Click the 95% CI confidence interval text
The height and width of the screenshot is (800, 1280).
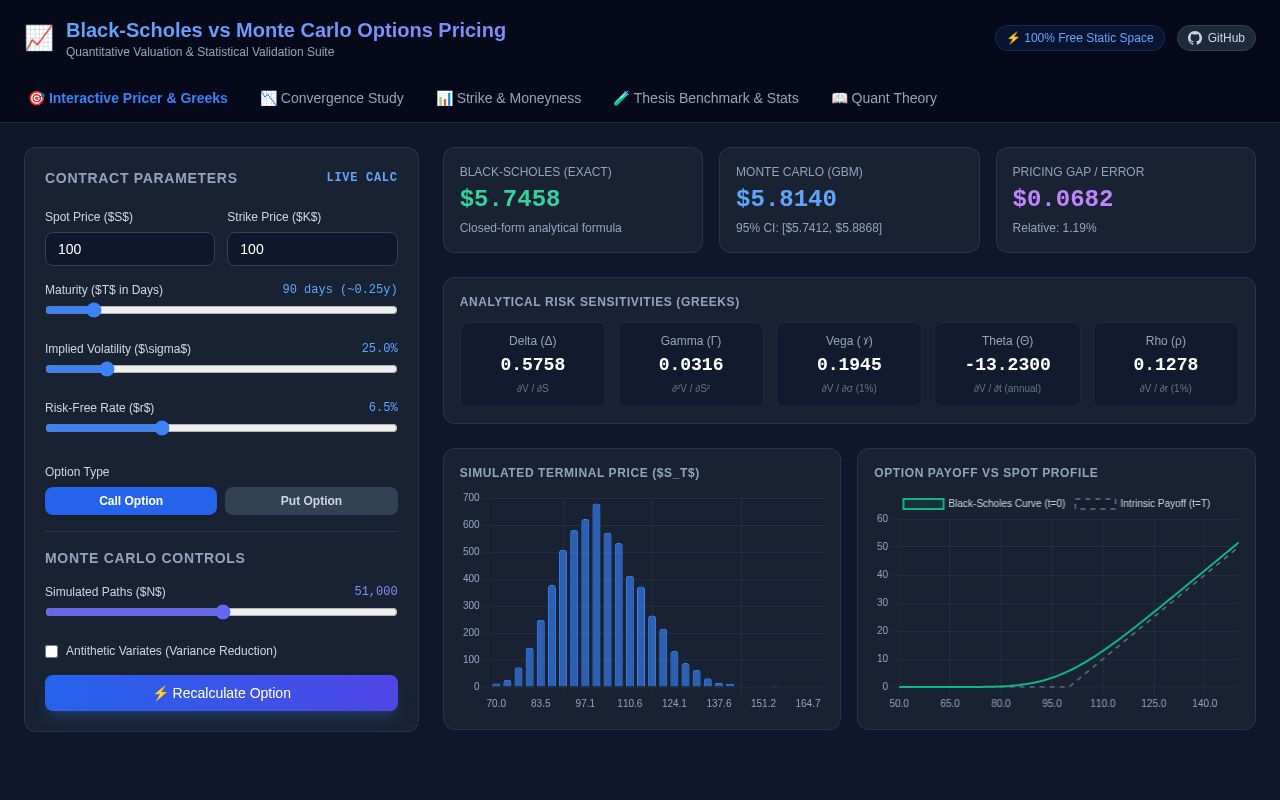809,228
